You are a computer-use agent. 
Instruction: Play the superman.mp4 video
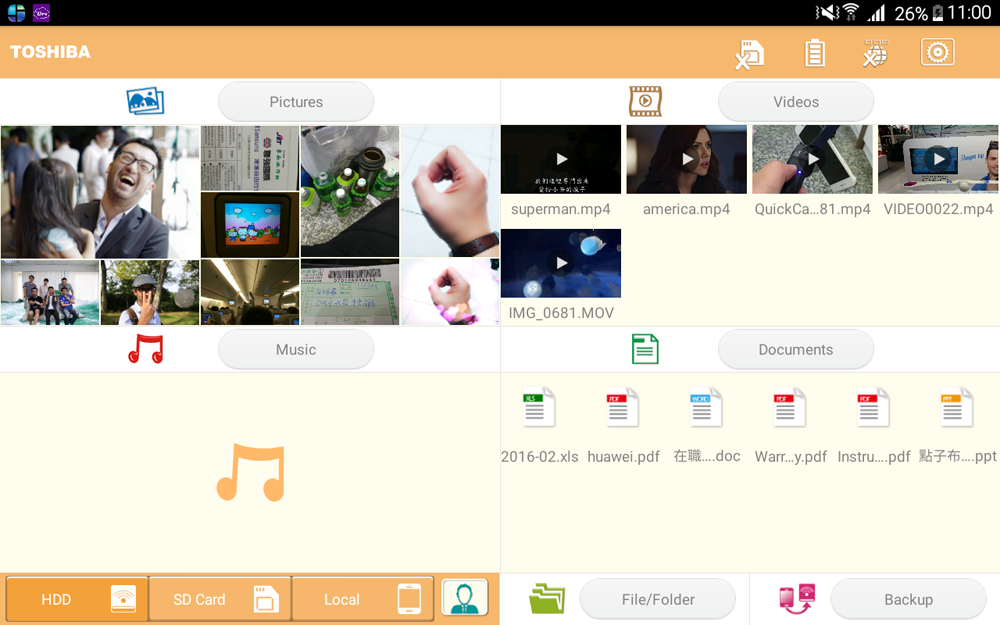pos(561,159)
